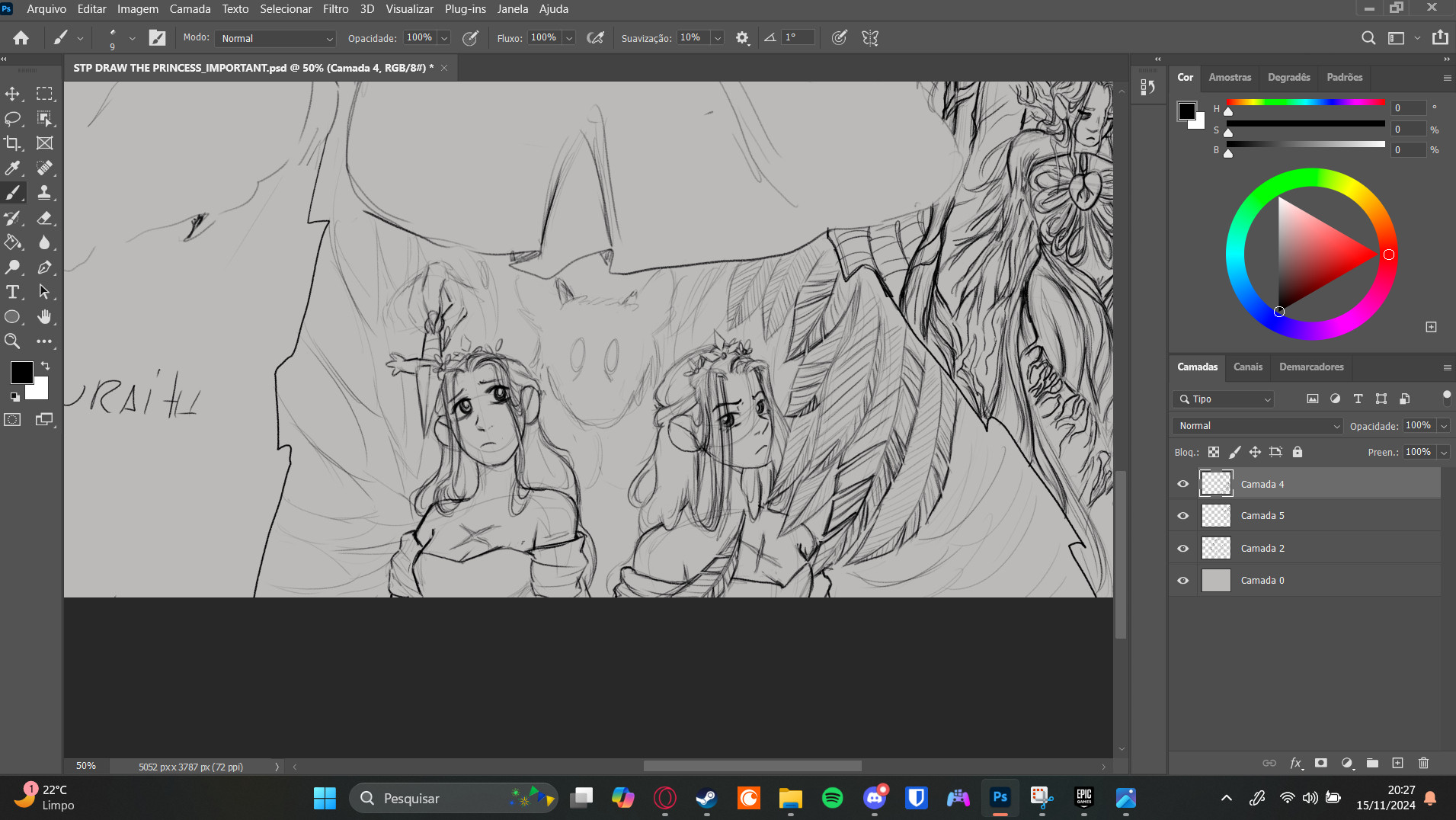Click the symmetry butterfly icon
This screenshot has width=1456, height=820.
(x=870, y=38)
